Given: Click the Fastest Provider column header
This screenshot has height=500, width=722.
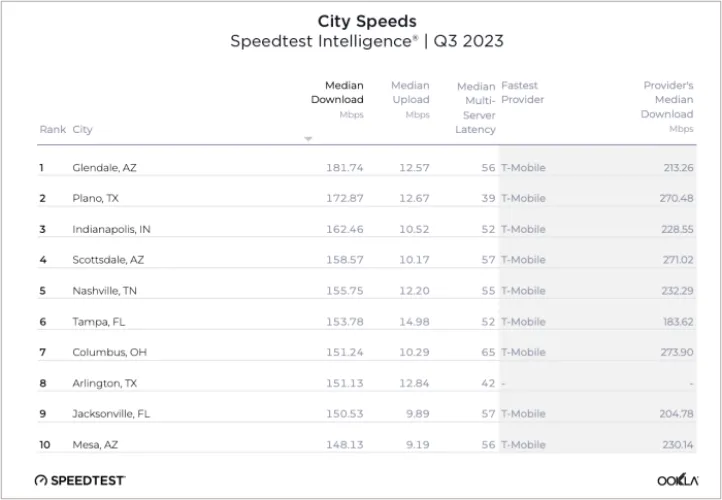Looking at the screenshot, I should [522, 92].
